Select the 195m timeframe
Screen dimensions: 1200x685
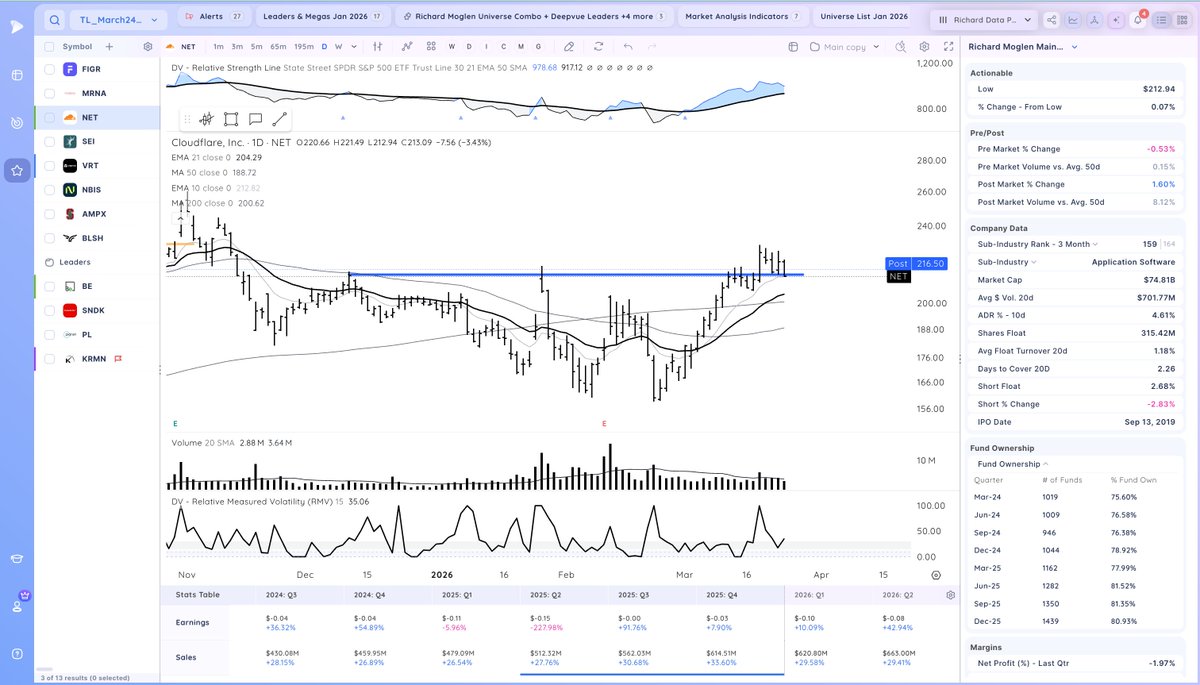[x=304, y=46]
